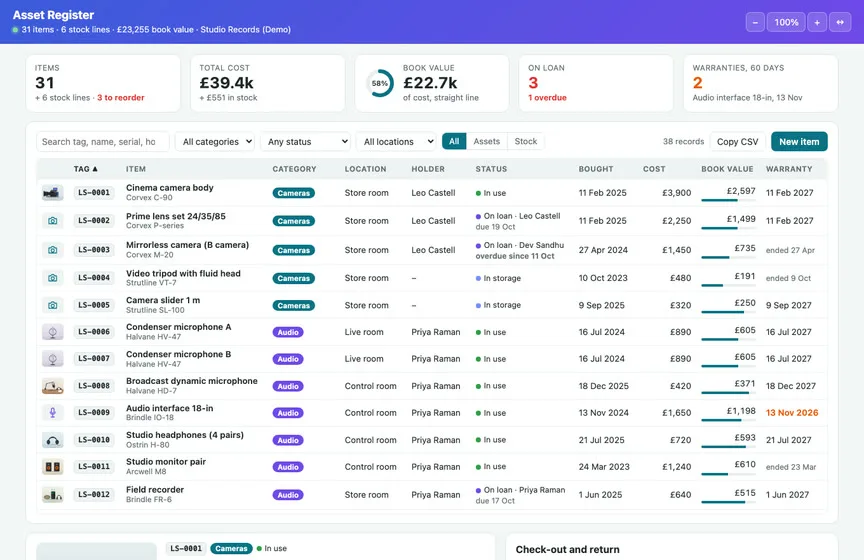
Task: Click the LS-0001 tag in the table
Action: click(94, 192)
